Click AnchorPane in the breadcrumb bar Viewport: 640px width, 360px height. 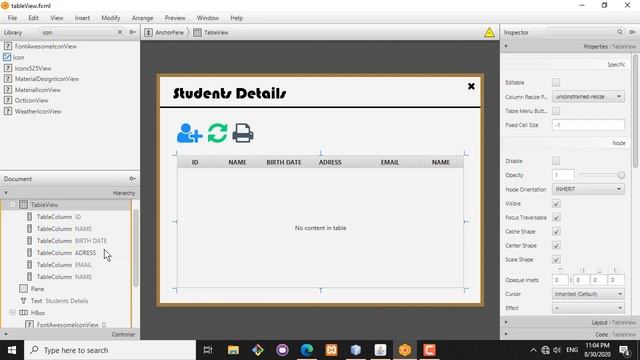coord(164,33)
